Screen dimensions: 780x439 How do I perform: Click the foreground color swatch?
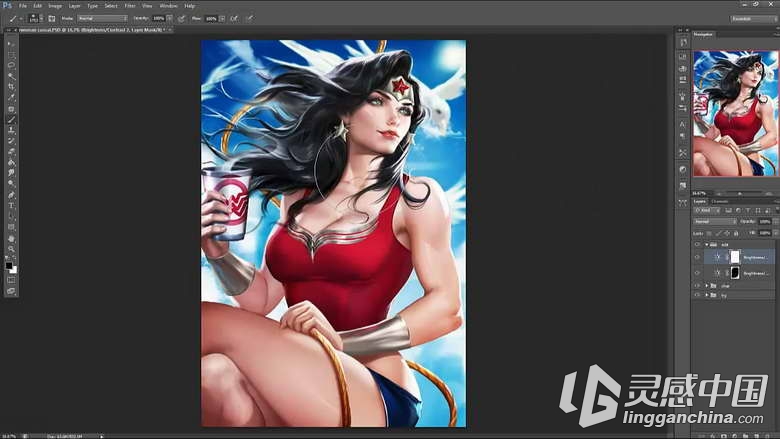click(9, 266)
